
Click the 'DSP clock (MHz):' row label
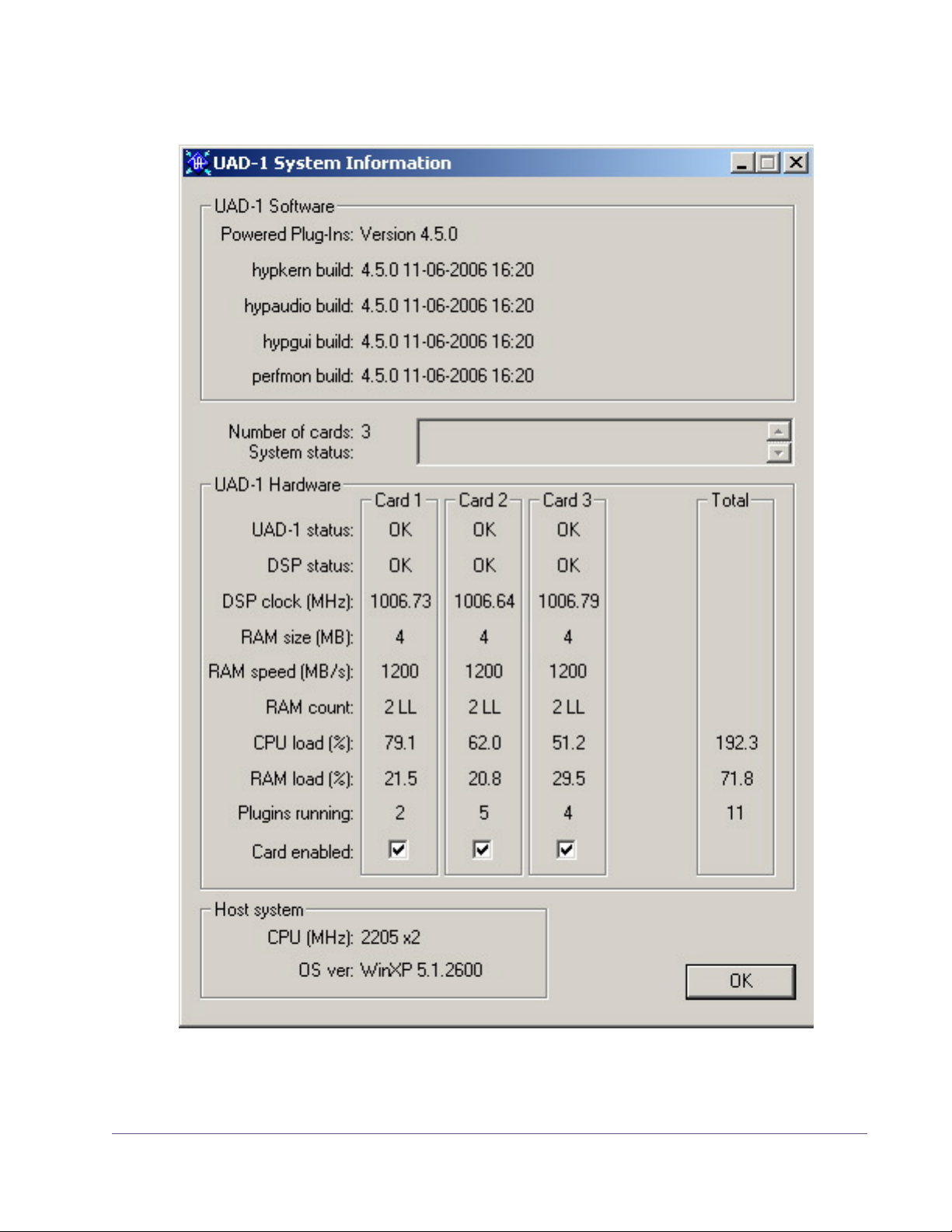(288, 601)
